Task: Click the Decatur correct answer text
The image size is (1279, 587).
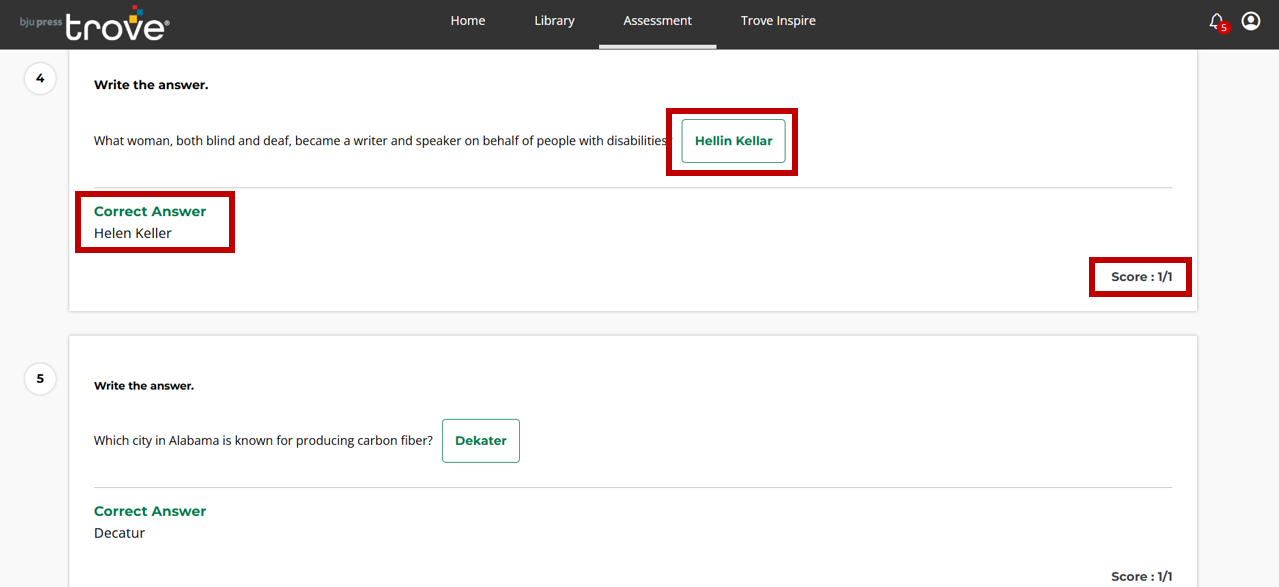Action: click(x=119, y=533)
